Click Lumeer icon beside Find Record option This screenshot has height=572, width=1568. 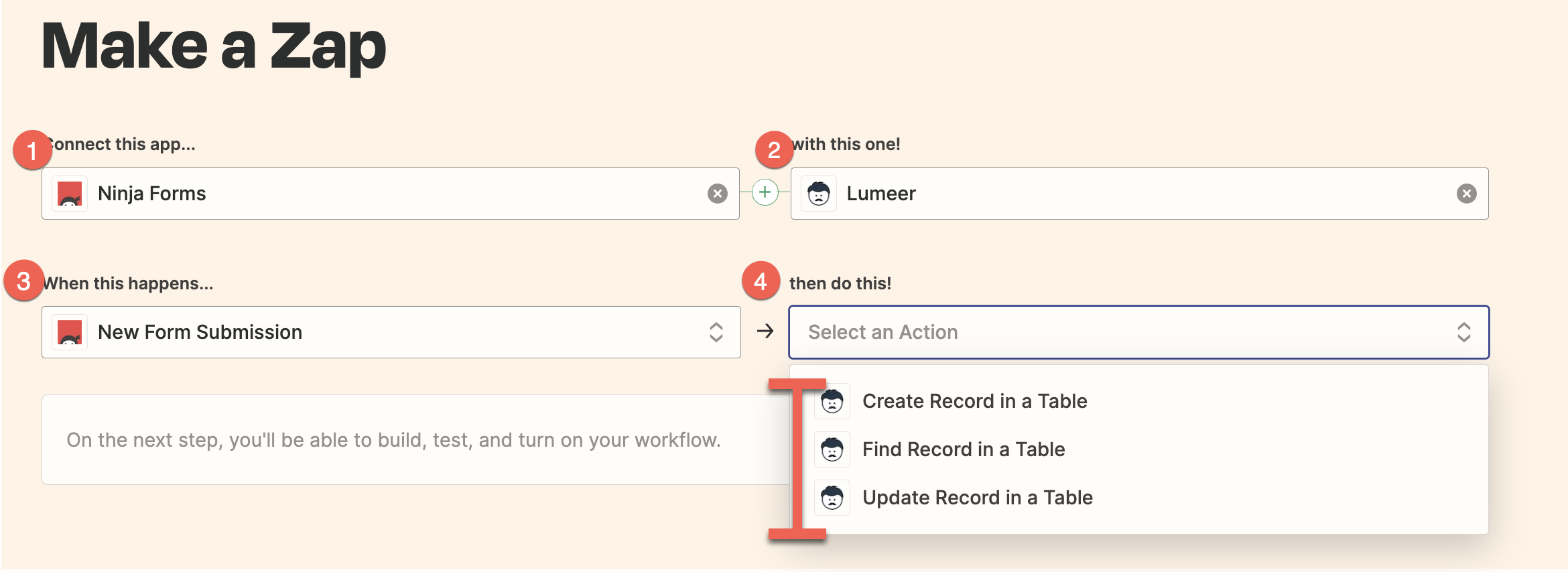pos(832,449)
